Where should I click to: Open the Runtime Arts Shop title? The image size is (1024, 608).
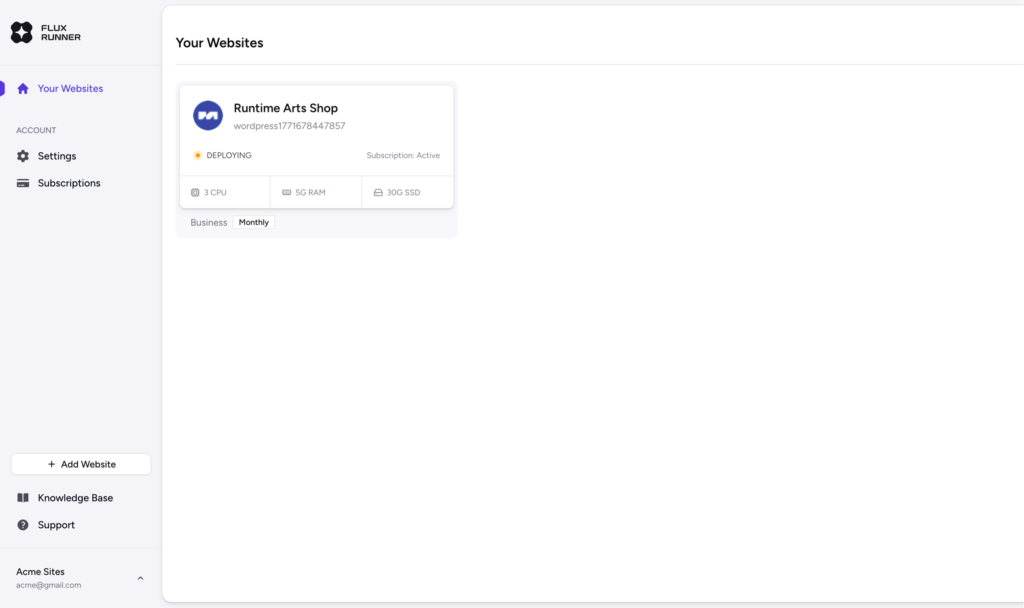click(286, 108)
